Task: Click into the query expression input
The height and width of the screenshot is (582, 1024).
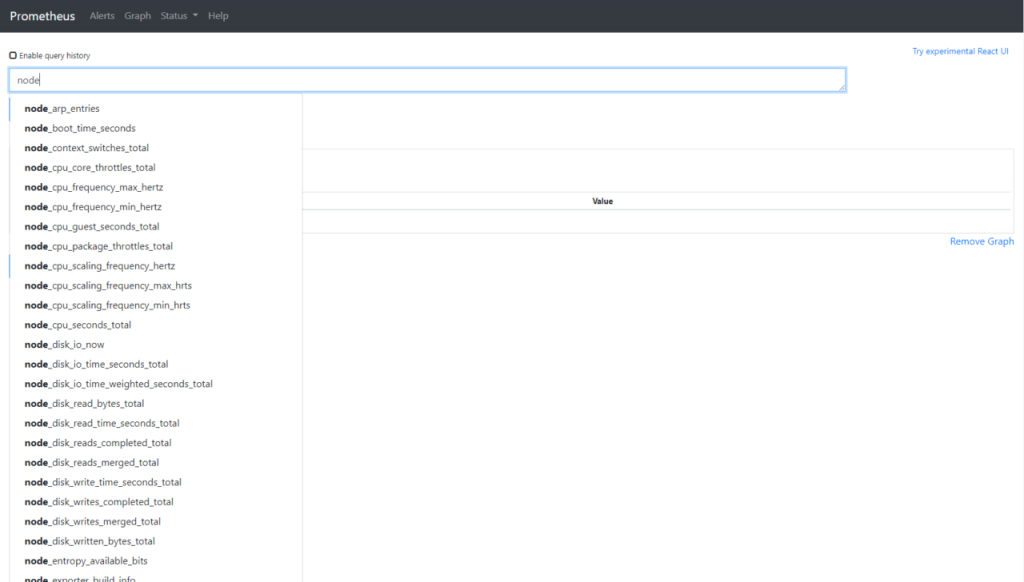Action: tap(428, 80)
